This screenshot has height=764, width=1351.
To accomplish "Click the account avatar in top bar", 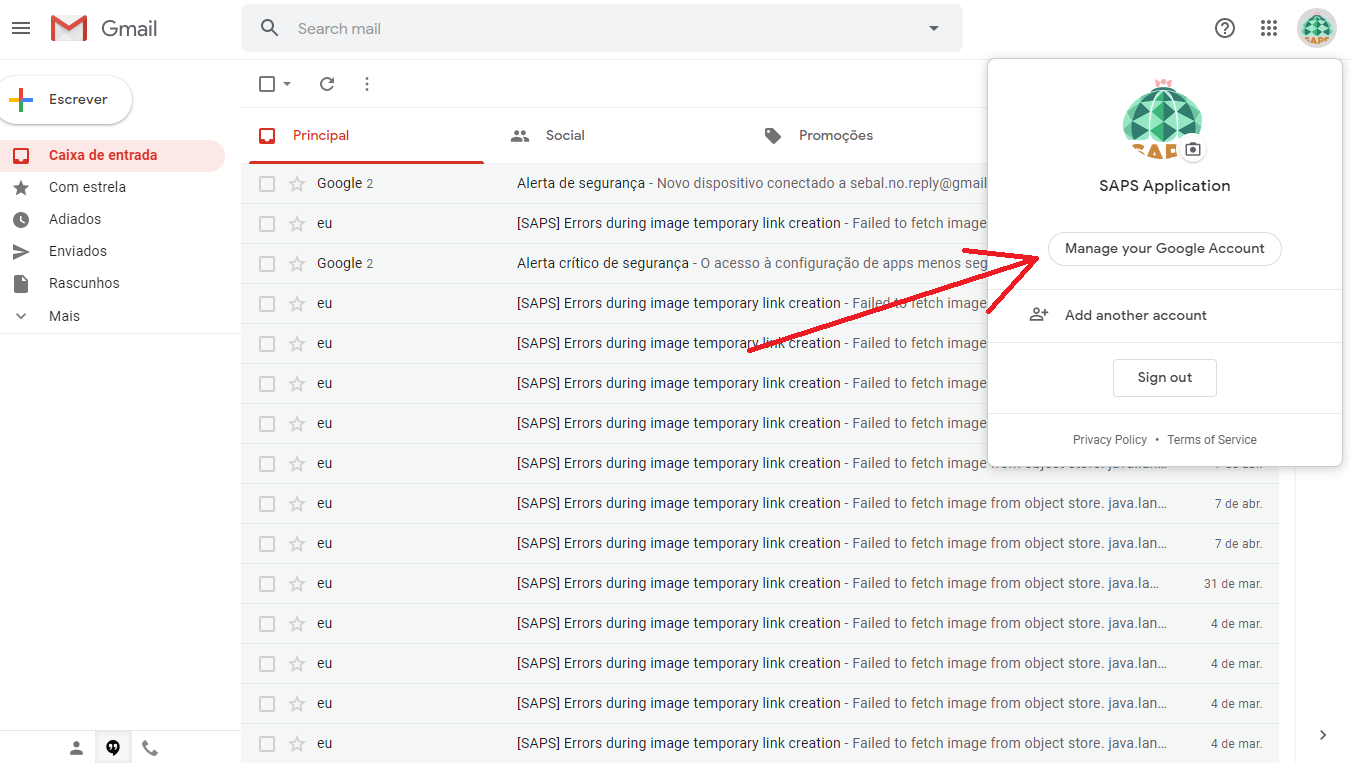I will pyautogui.click(x=1317, y=28).
